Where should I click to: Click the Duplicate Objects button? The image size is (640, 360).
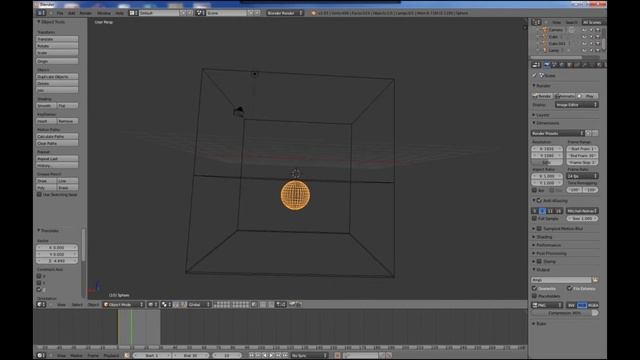57,77
